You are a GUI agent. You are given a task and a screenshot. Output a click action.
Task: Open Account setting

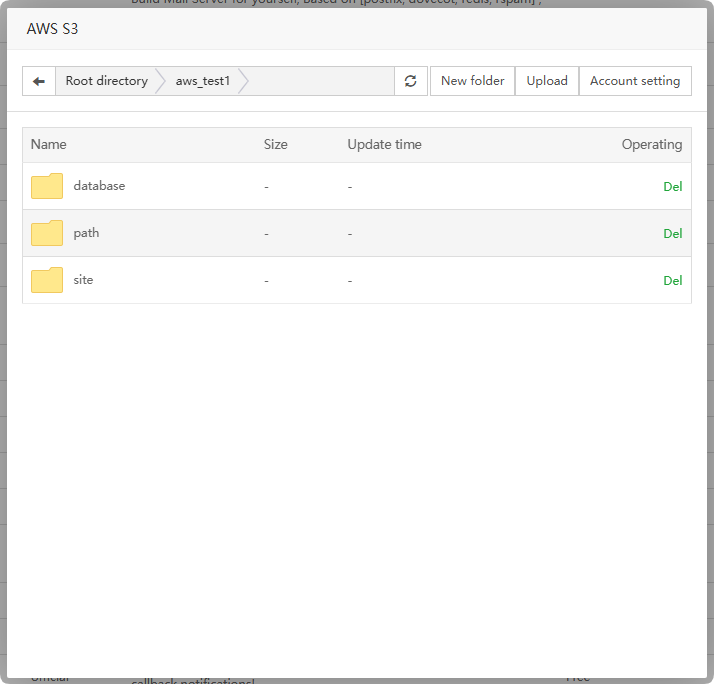tap(635, 81)
